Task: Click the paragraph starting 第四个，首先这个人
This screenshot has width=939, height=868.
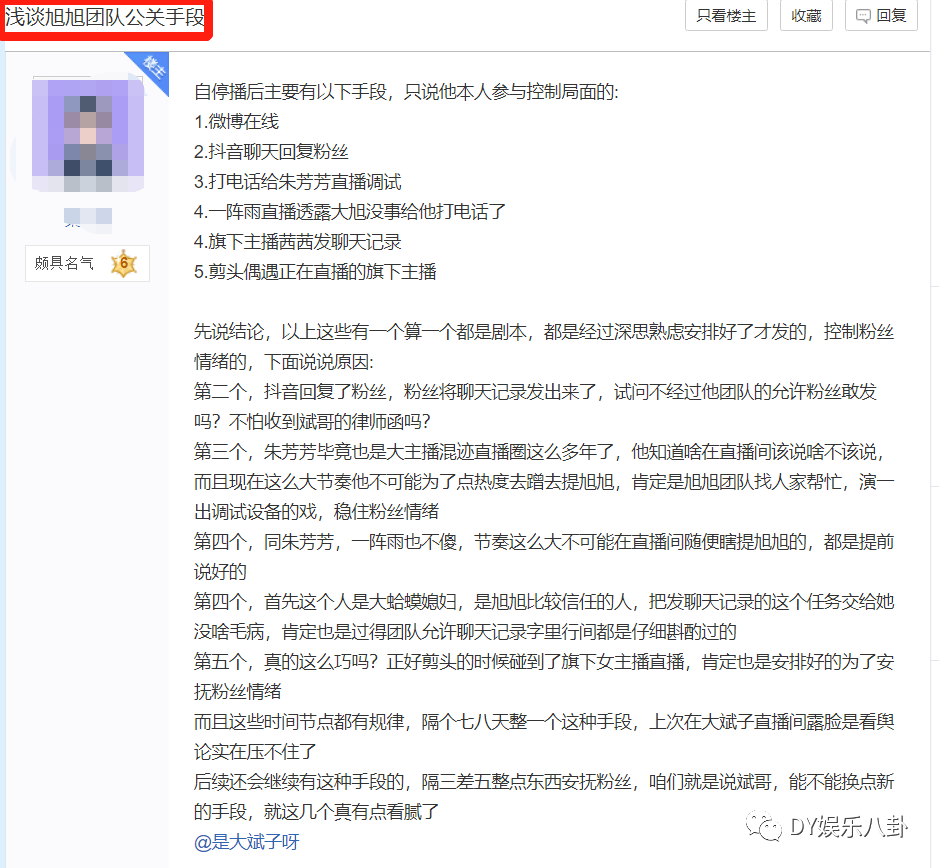Action: click(544, 616)
